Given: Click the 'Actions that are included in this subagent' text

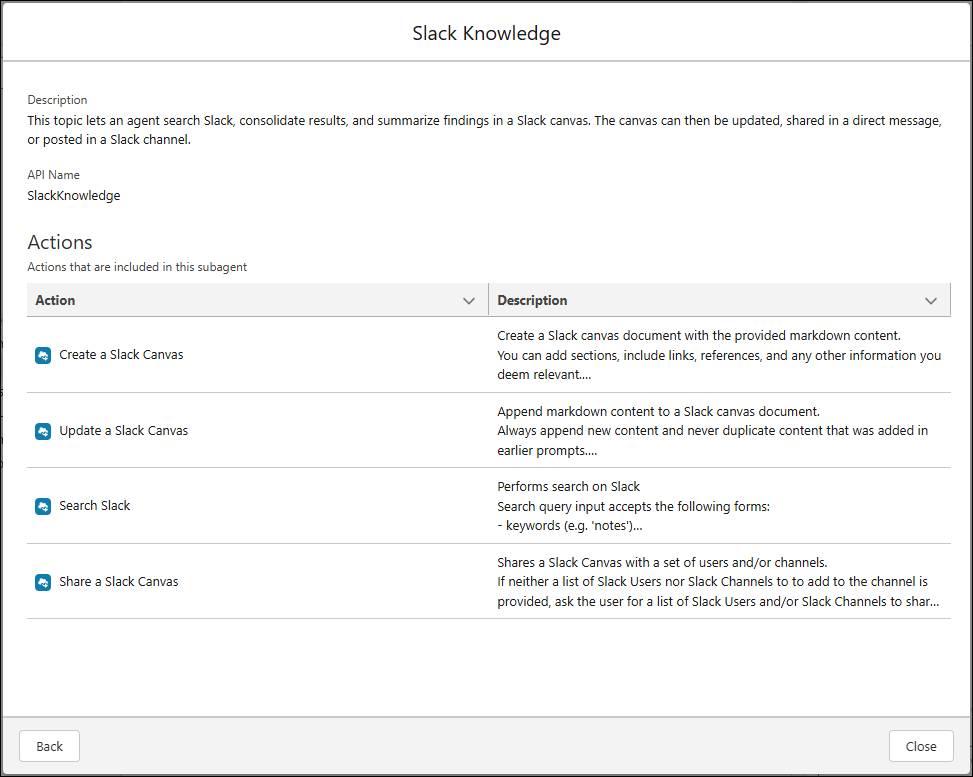Looking at the screenshot, I should click(x=137, y=267).
